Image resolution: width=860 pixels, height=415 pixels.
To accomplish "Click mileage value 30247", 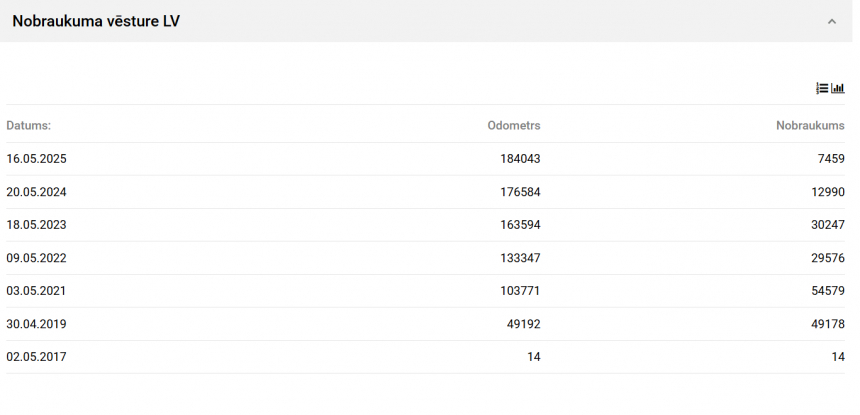I will [828, 225].
